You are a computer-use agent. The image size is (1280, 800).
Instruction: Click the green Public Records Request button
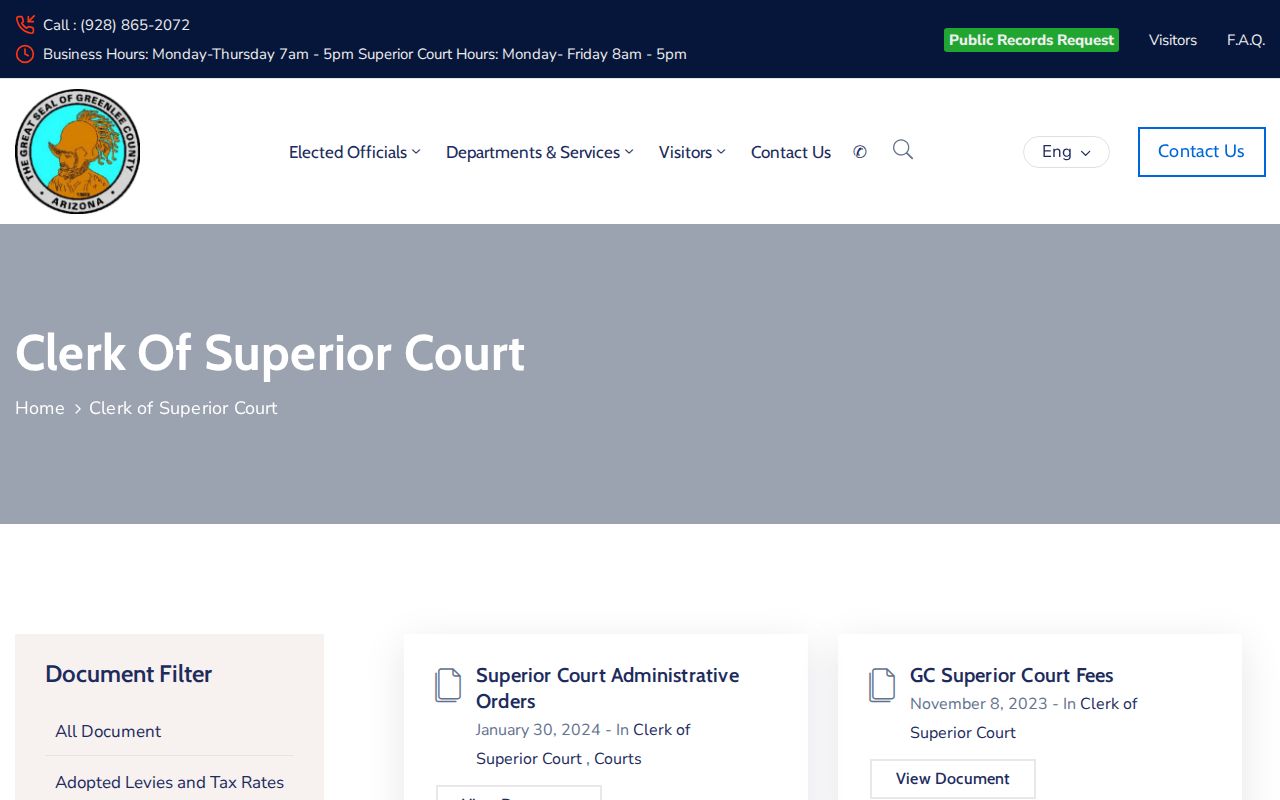[x=1031, y=40]
